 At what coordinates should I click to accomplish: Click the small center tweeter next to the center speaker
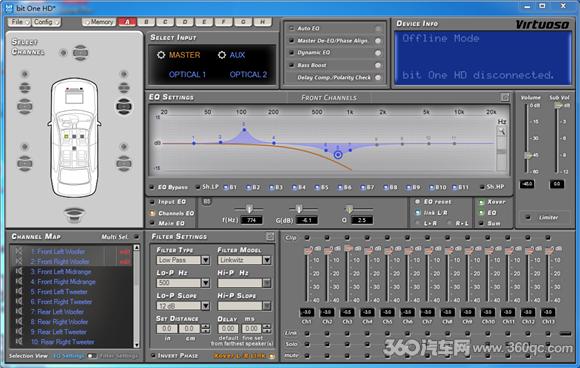point(63,53)
